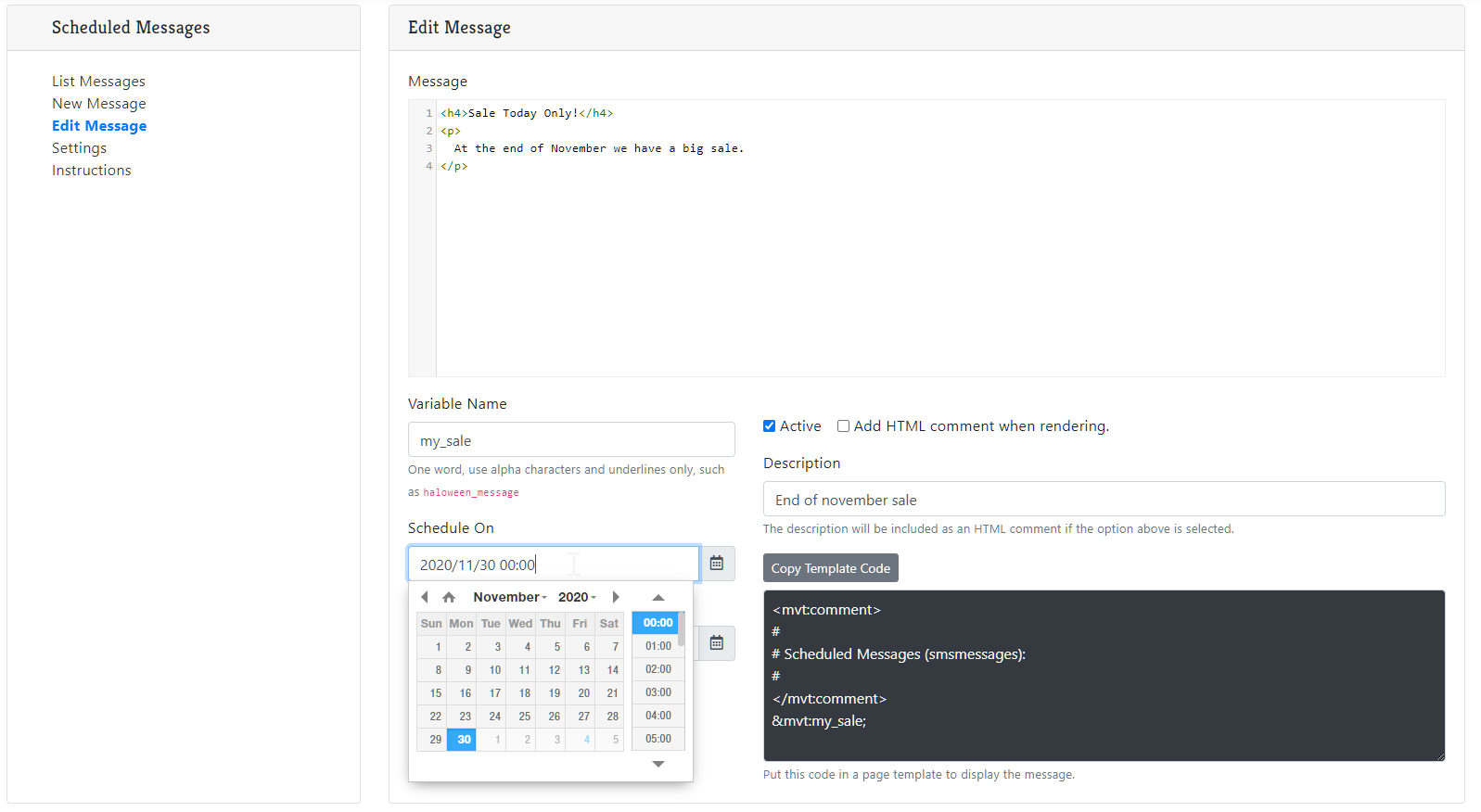Open the second calendar icon below Schedule On
The width and height of the screenshot is (1481, 812).
[717, 643]
